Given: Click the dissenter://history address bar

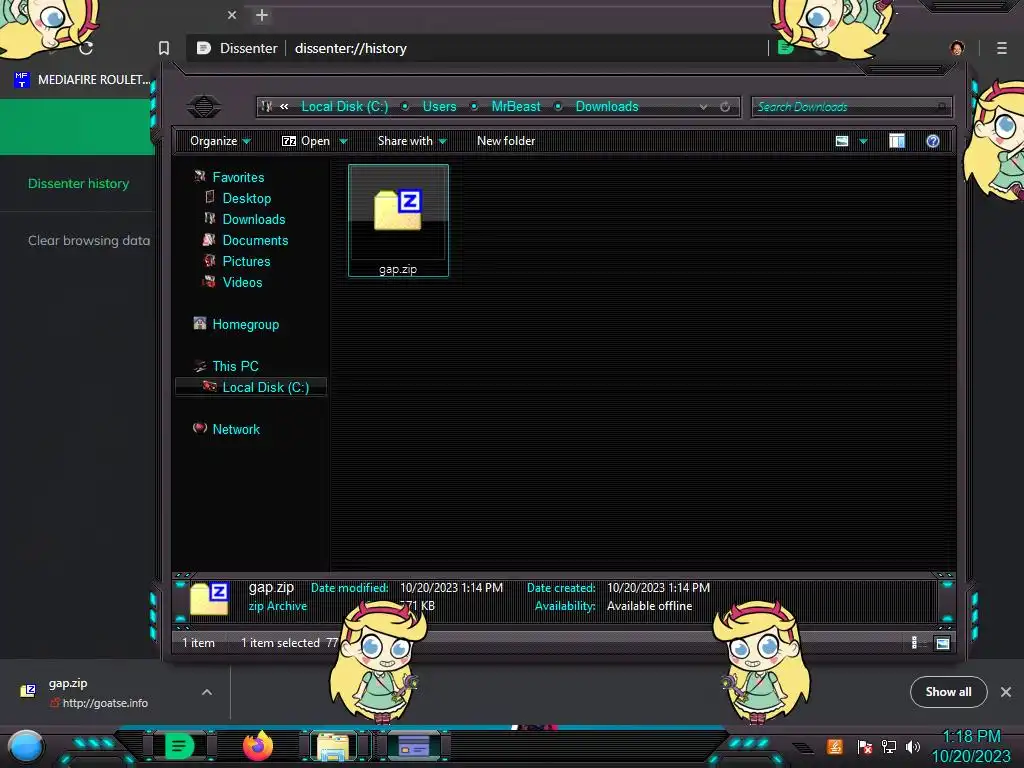Looking at the screenshot, I should (x=477, y=48).
